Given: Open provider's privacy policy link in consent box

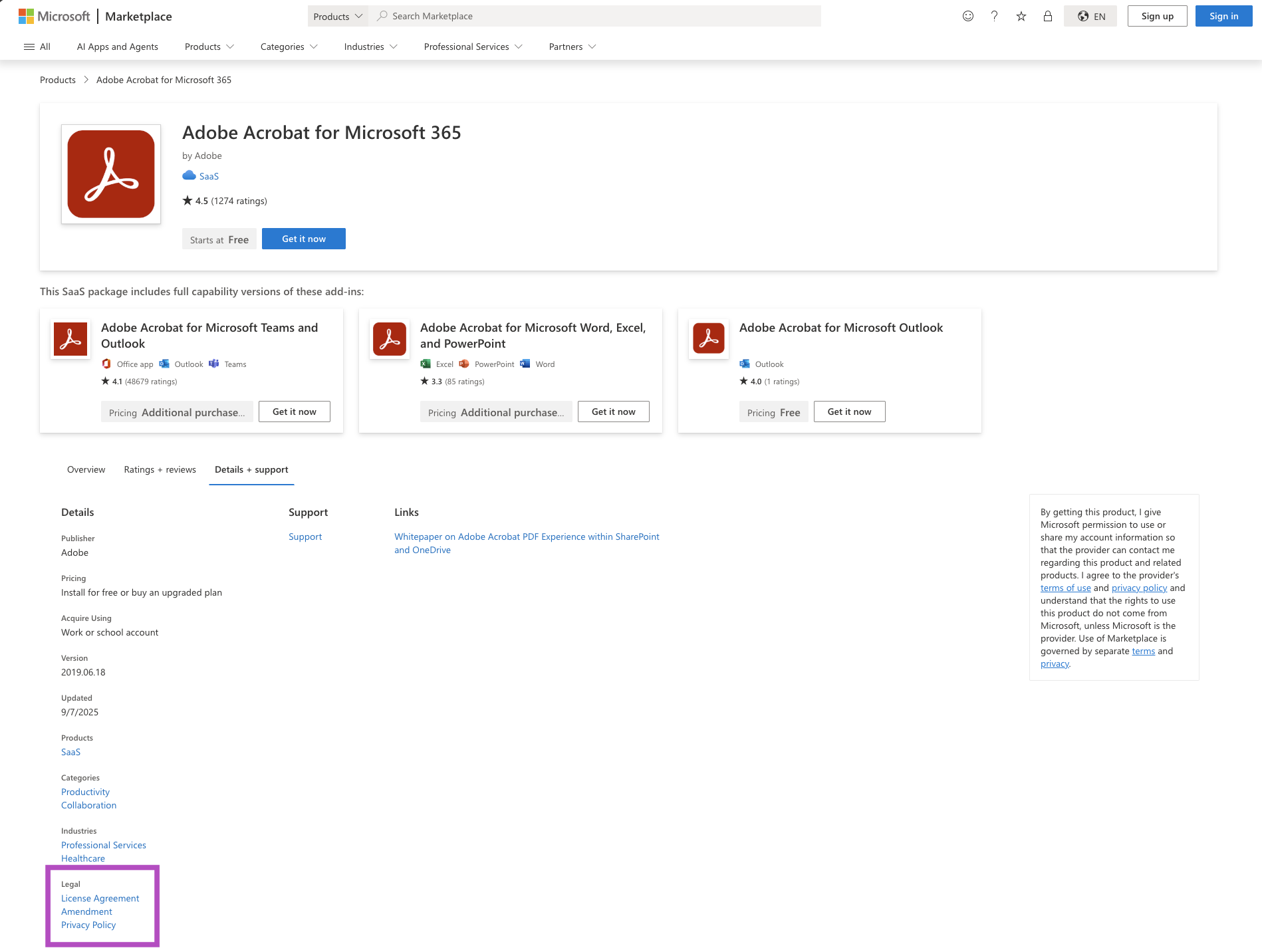Looking at the screenshot, I should tap(1140, 588).
